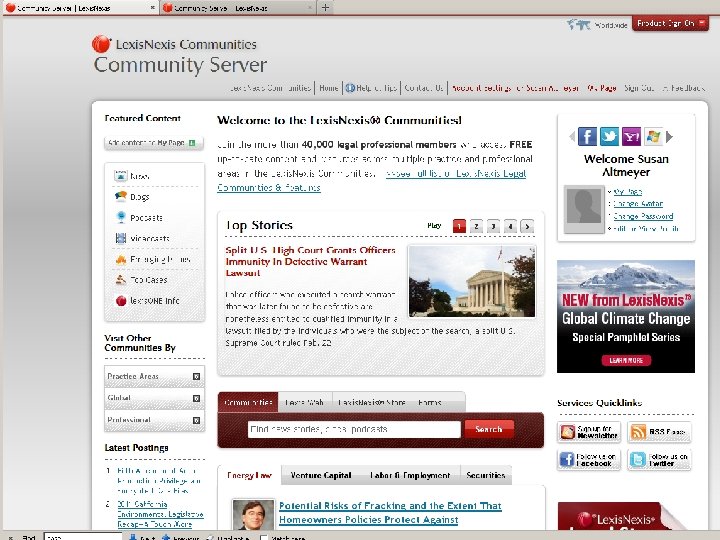This screenshot has width=720, height=540.
Task: Click the Yahoo share icon
Action: coord(631,136)
